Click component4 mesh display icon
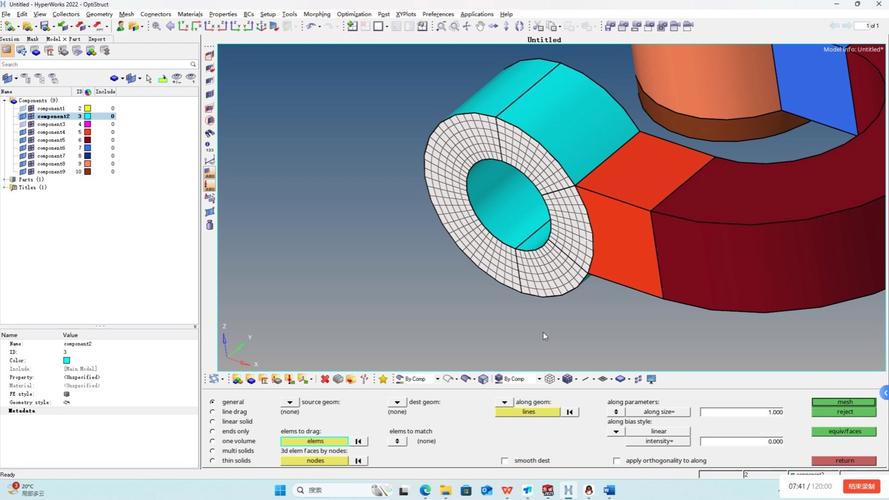 click(31, 132)
